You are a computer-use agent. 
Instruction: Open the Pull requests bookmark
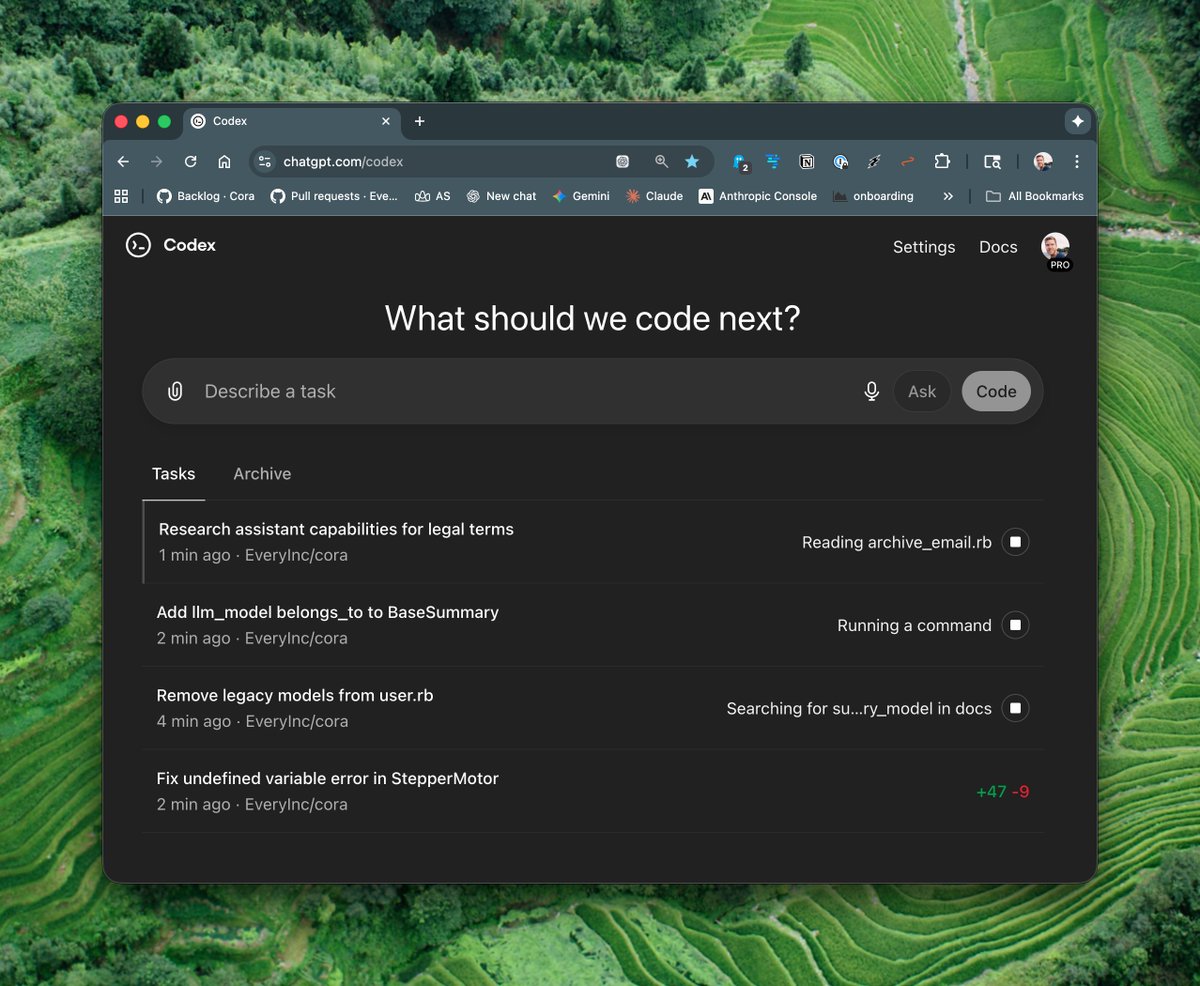pos(334,196)
